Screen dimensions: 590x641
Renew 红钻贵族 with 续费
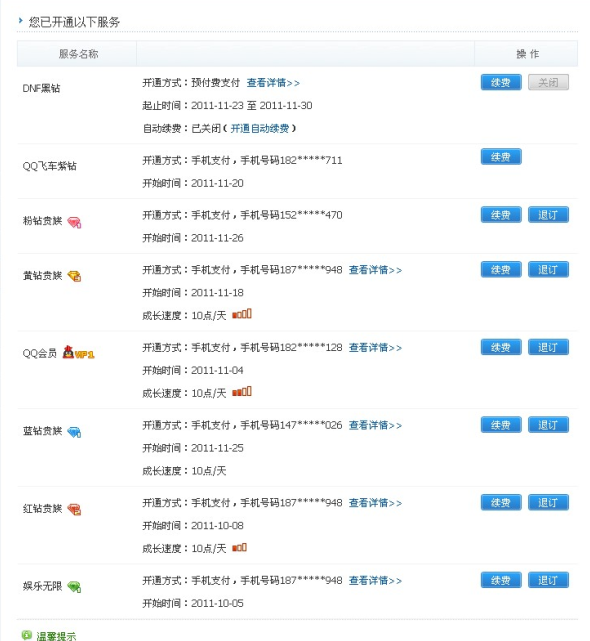coord(501,502)
